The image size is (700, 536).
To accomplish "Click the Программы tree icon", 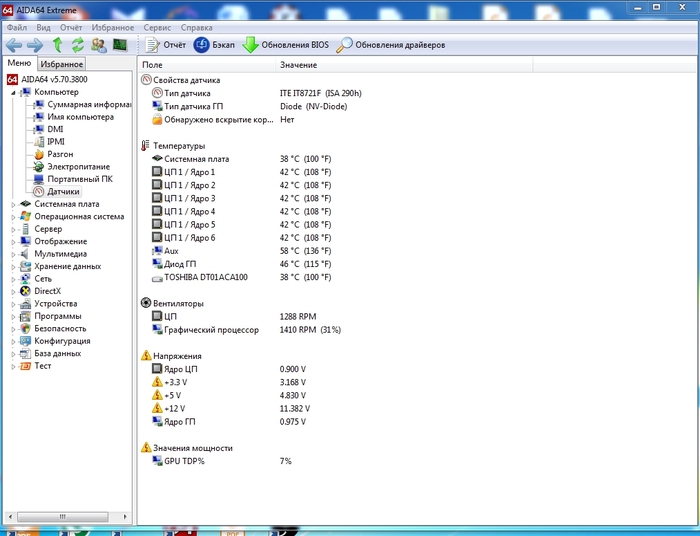I will click(26, 316).
